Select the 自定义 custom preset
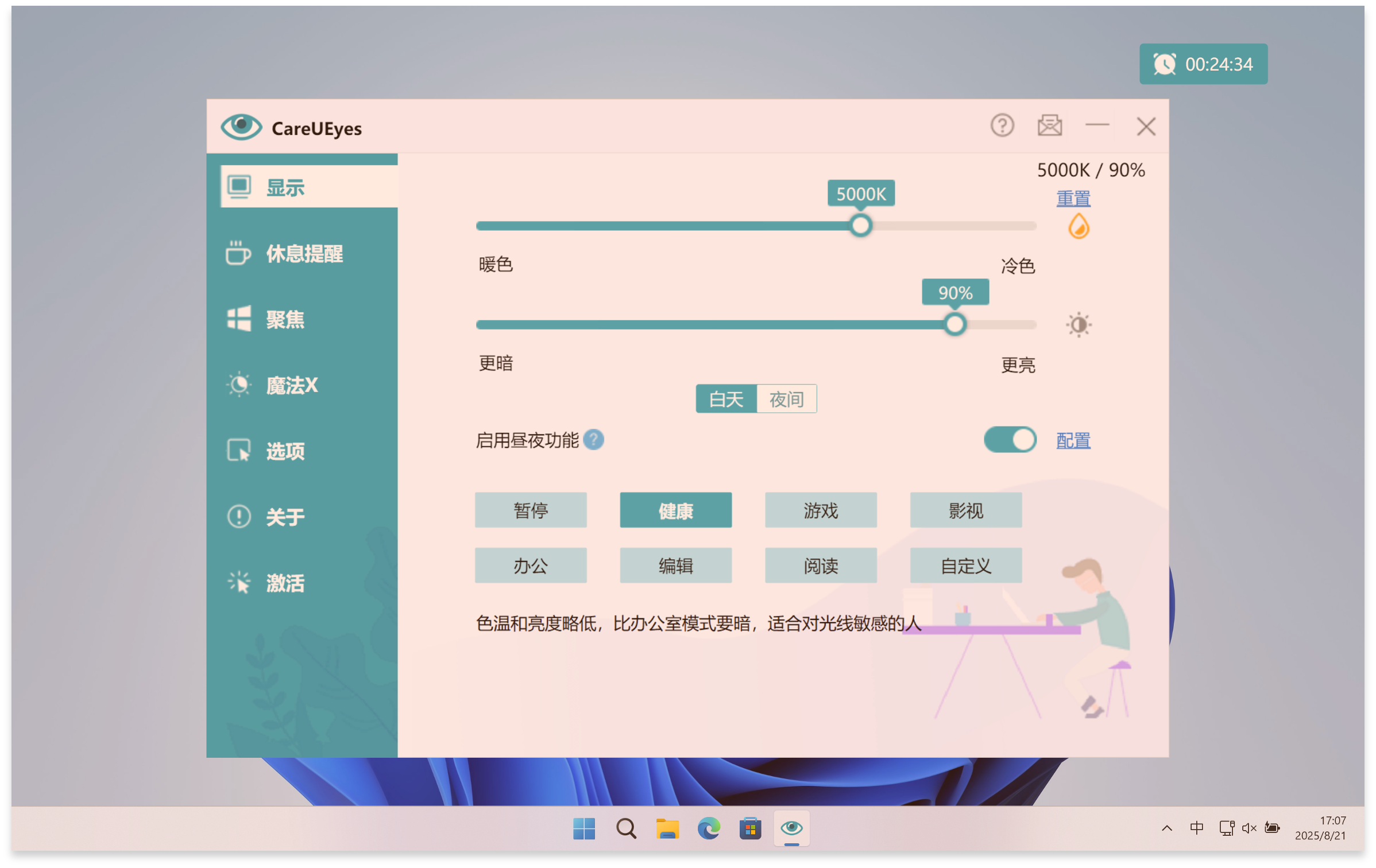Viewport: 1376px width, 868px height. point(966,565)
